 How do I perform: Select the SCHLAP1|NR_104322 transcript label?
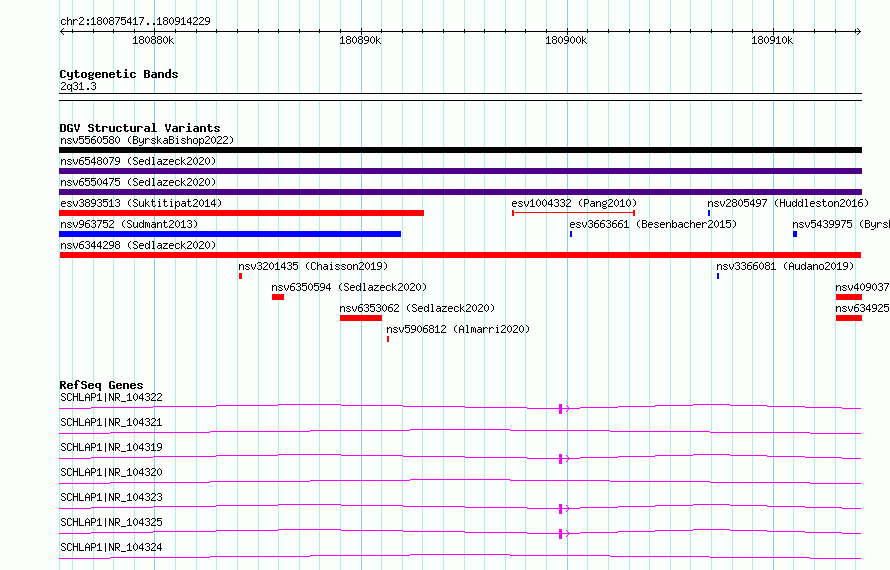[111, 397]
